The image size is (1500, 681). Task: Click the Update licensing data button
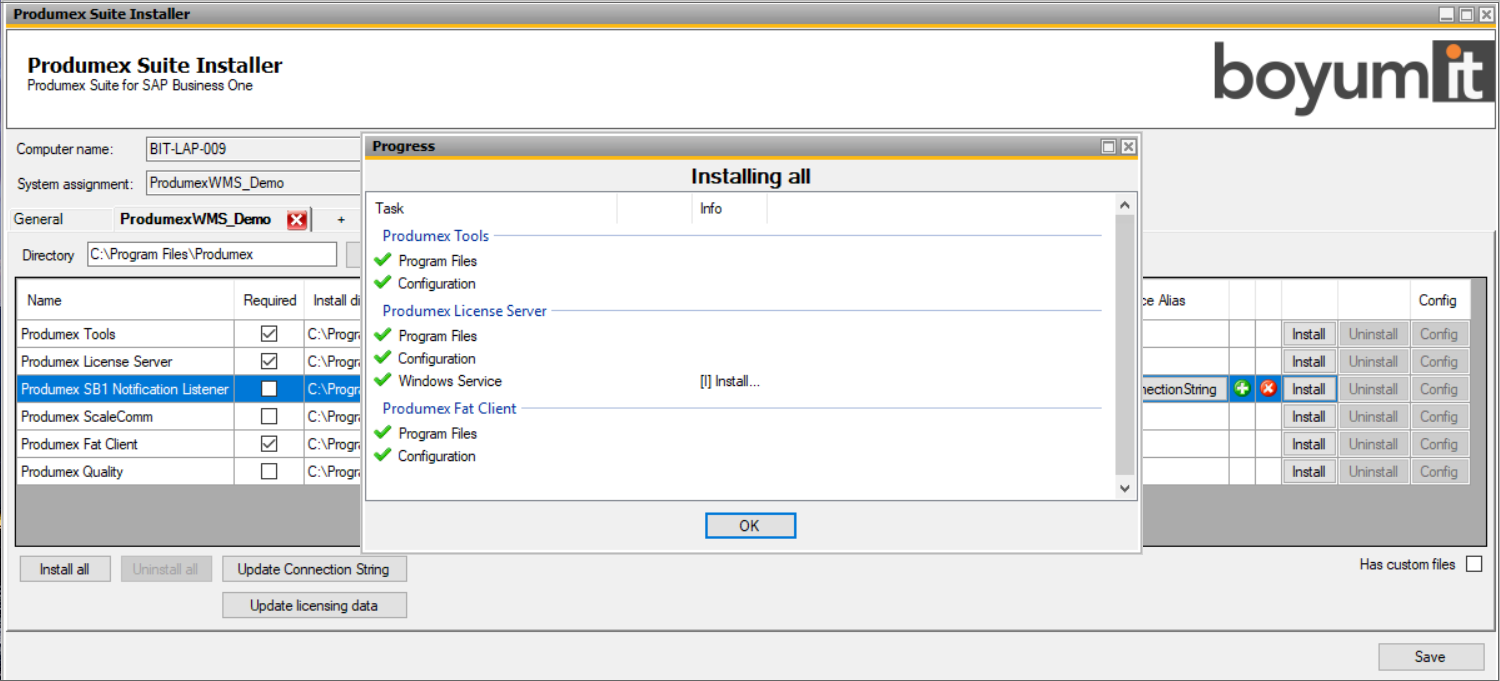[314, 605]
